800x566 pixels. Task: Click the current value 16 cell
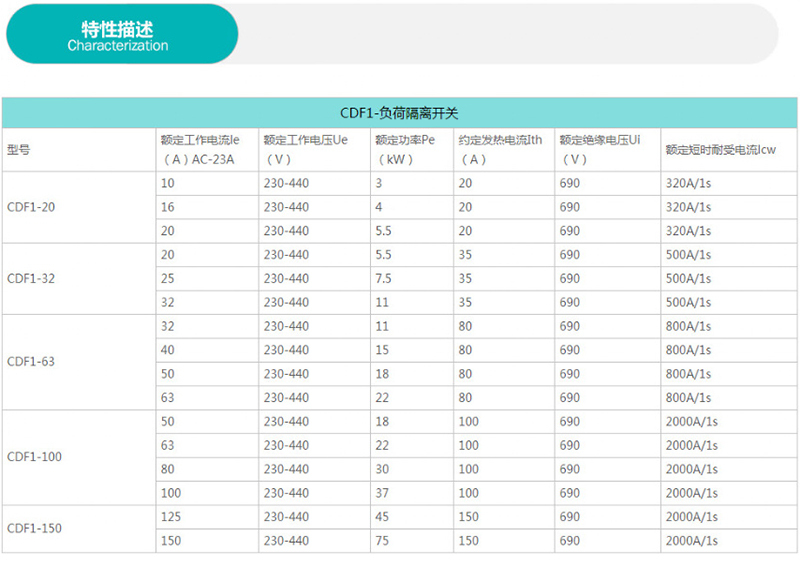207,207
